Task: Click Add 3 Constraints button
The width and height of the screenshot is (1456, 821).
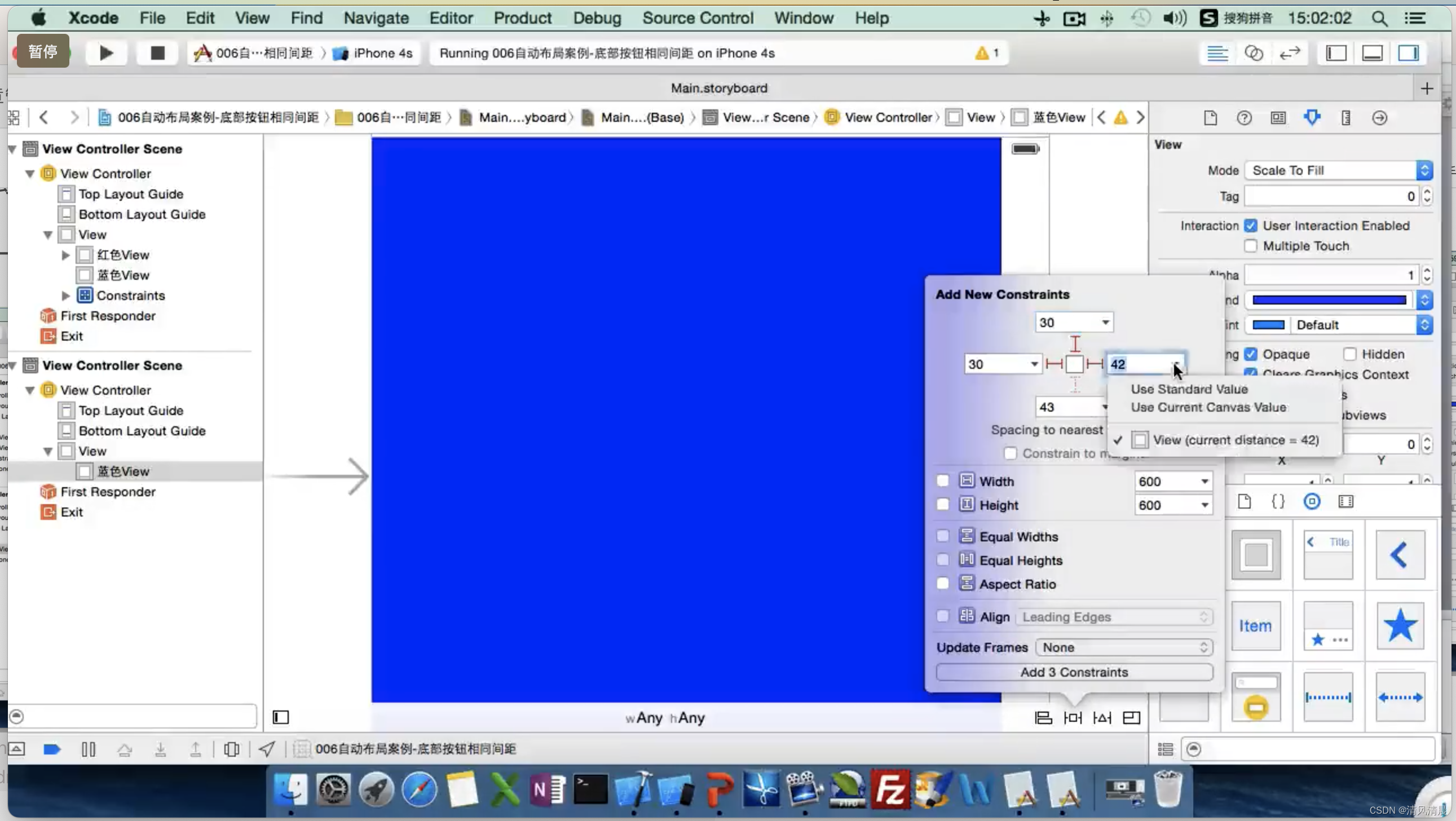Action: click(1073, 672)
